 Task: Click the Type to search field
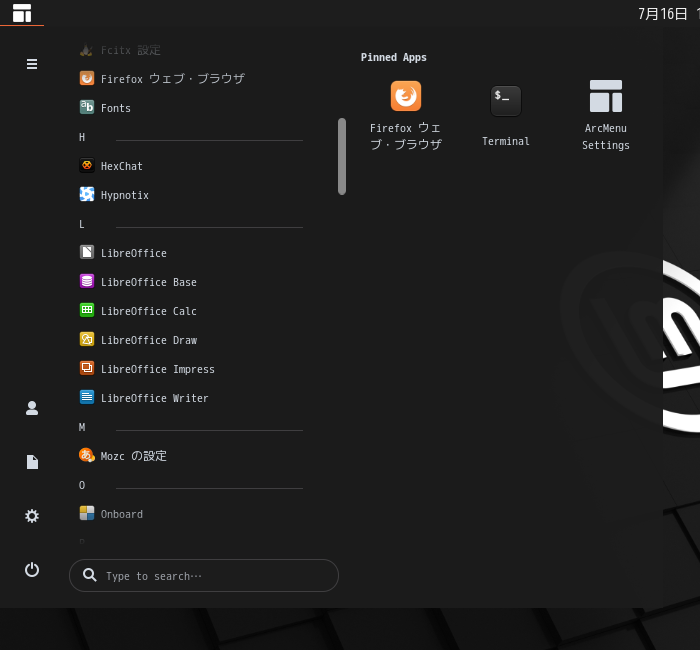pyautogui.click(x=204, y=575)
